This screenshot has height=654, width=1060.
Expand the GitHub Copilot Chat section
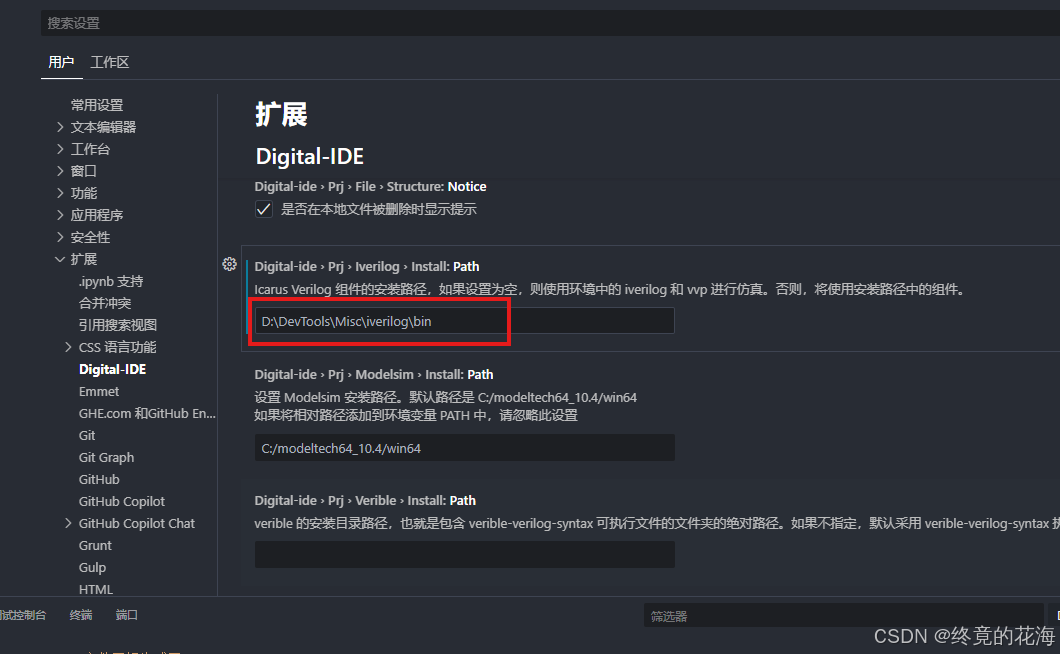click(x=70, y=523)
